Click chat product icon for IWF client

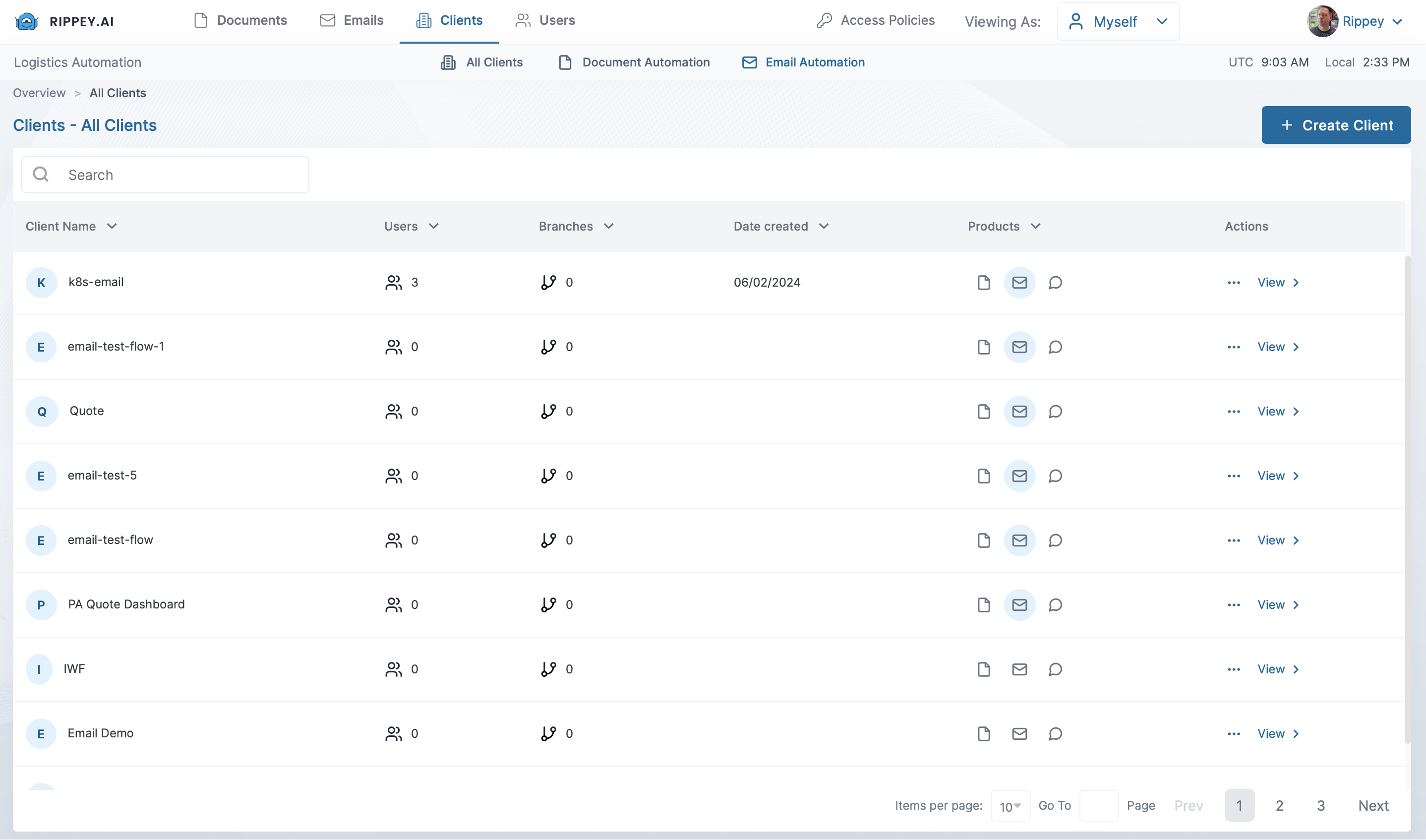[x=1055, y=669]
